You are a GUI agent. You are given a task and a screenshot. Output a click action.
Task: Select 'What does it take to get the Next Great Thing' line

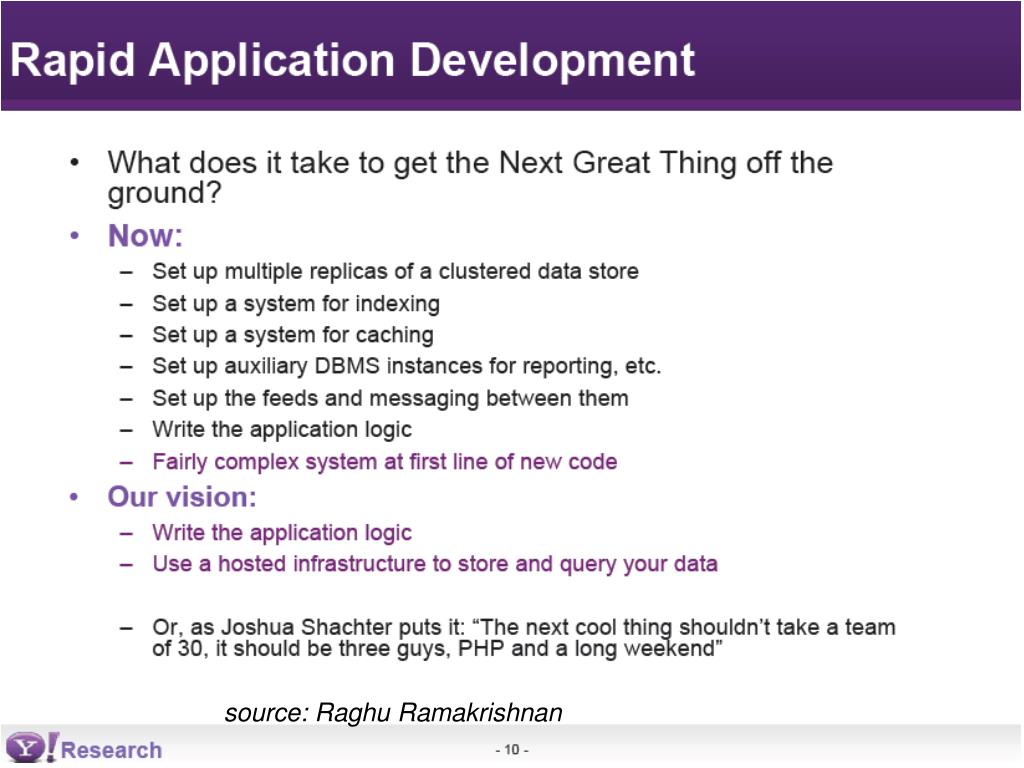click(x=470, y=178)
